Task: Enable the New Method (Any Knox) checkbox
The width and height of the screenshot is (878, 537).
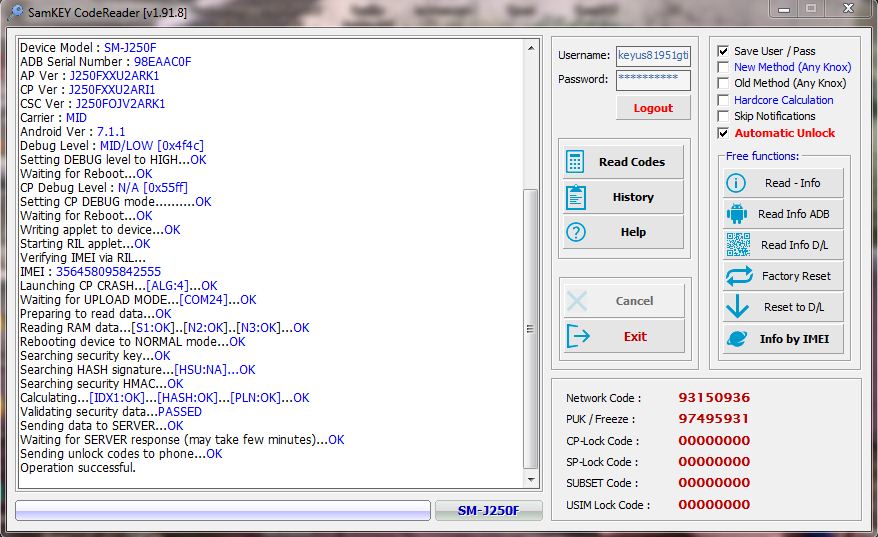Action: point(723,67)
